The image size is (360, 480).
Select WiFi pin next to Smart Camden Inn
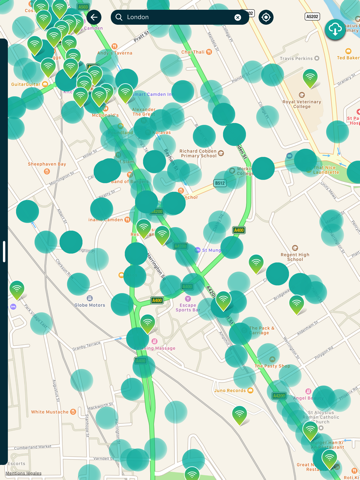tap(125, 93)
